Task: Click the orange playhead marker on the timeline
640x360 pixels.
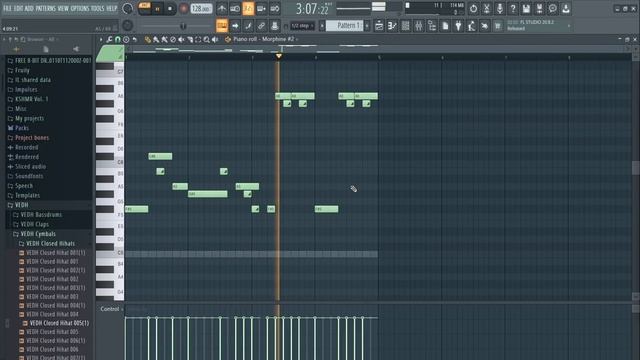Action: coord(279,56)
